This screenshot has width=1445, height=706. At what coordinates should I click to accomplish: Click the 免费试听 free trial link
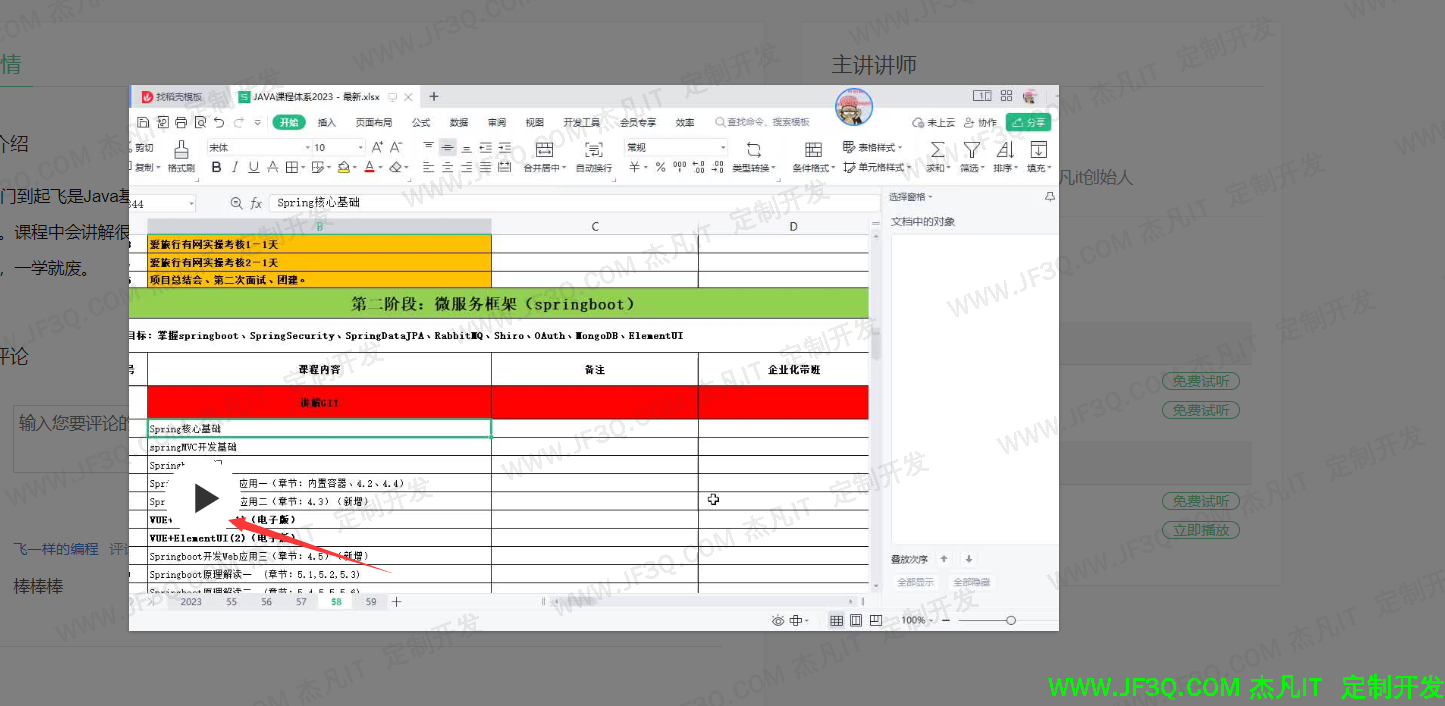click(x=1200, y=381)
